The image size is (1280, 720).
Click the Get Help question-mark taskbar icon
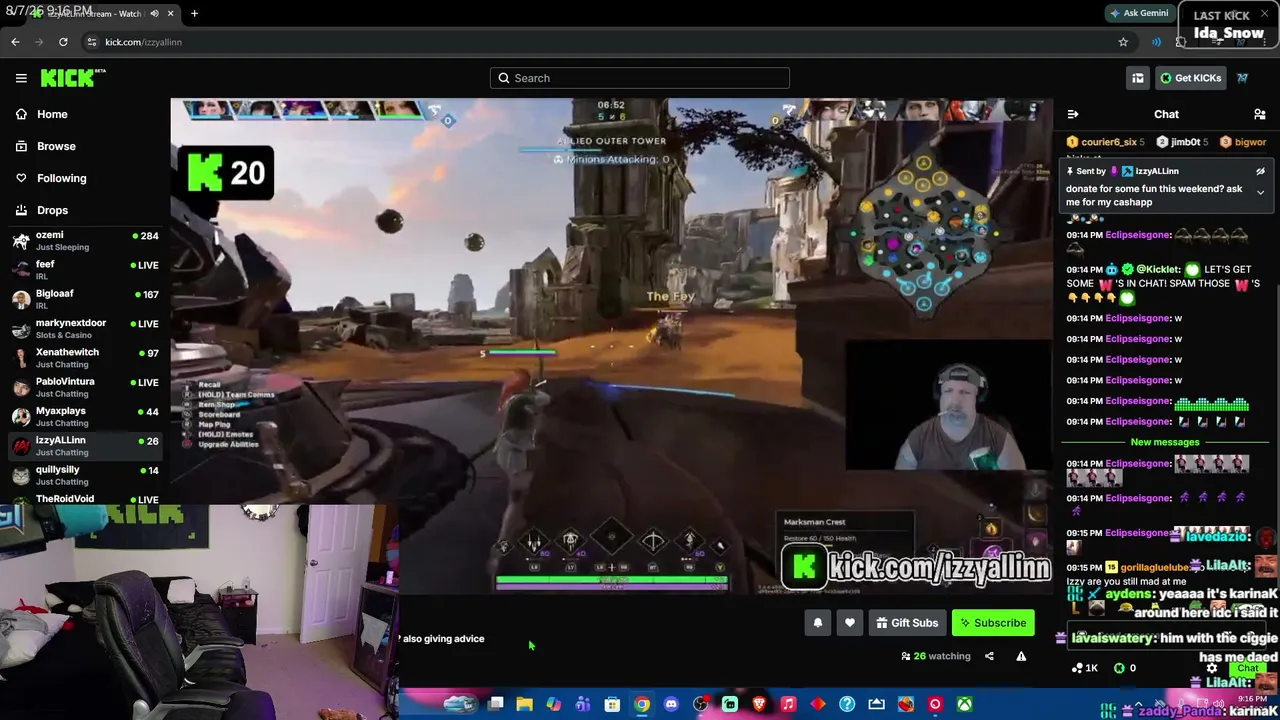pos(847,704)
